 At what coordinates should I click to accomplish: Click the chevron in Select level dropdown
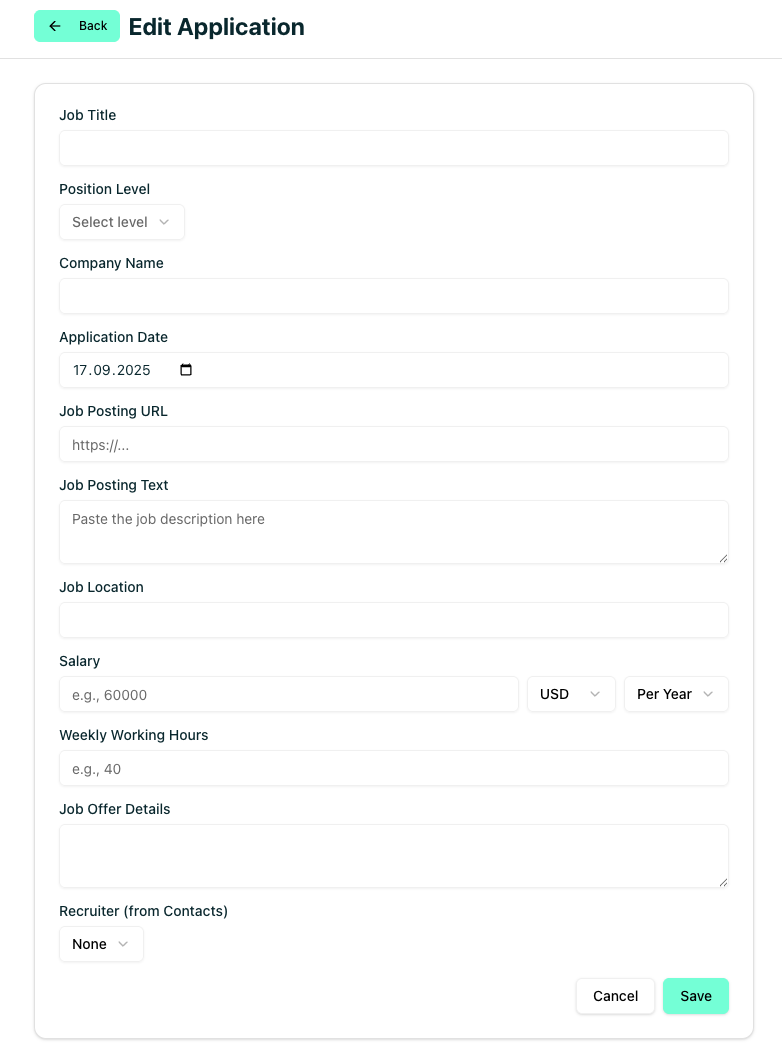[164, 222]
